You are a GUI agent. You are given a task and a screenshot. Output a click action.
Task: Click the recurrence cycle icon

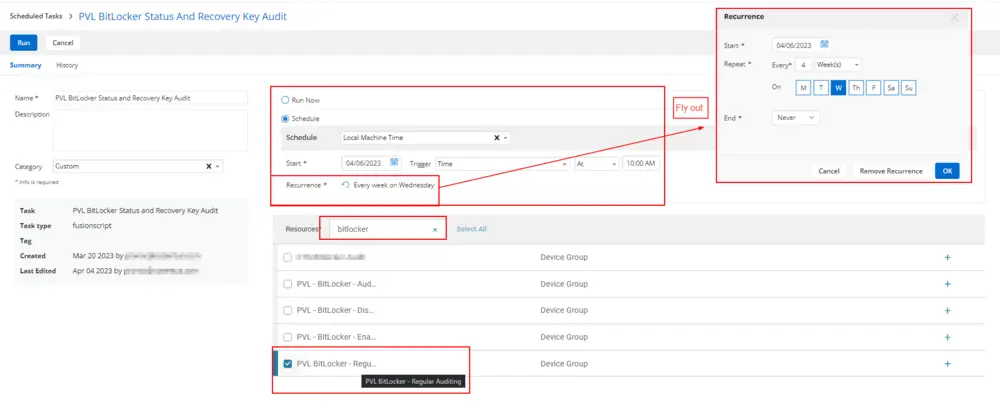point(346,185)
